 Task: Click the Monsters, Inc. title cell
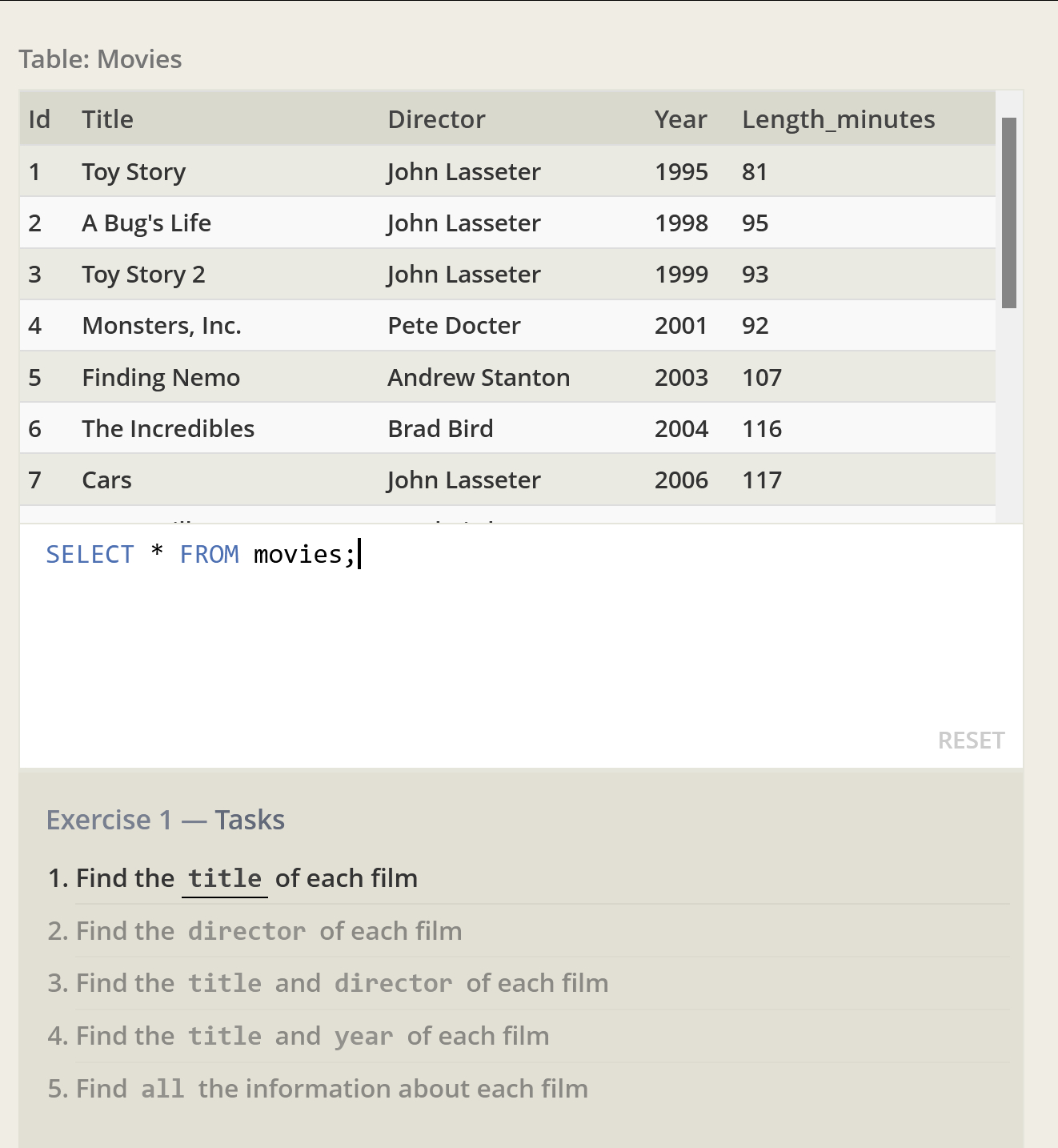[162, 326]
